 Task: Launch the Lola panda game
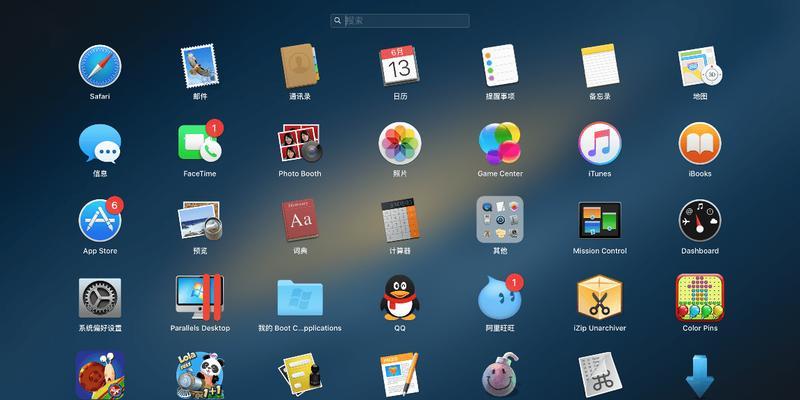(200, 376)
